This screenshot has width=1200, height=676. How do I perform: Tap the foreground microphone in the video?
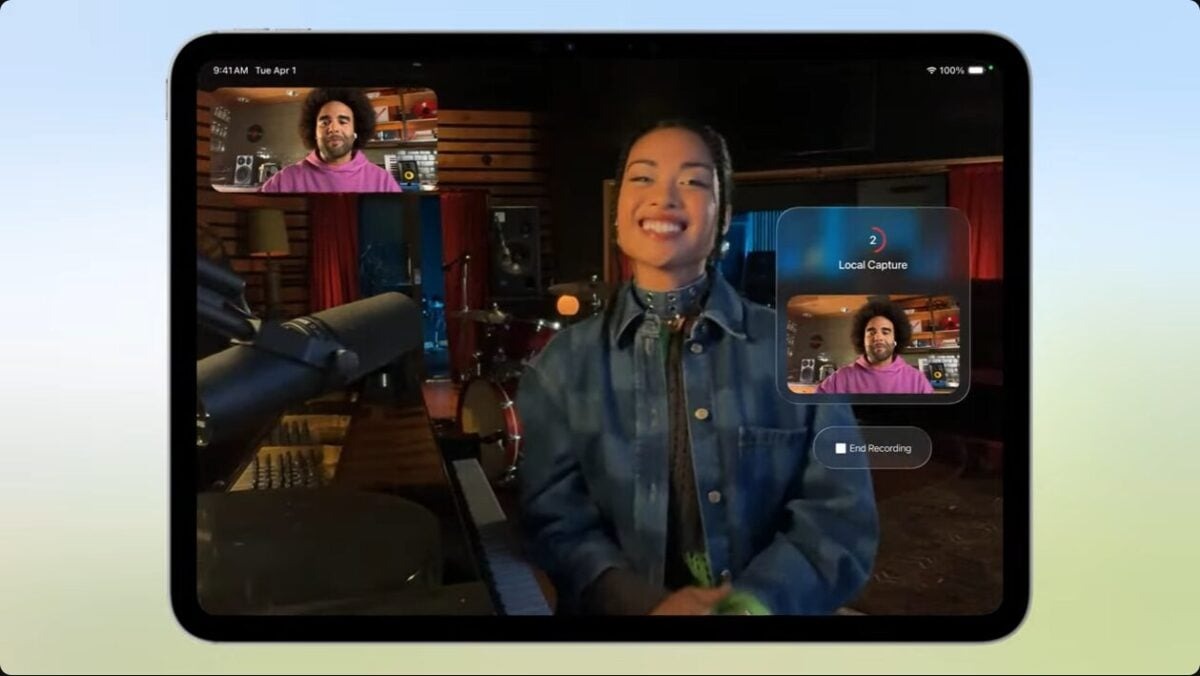click(300, 350)
